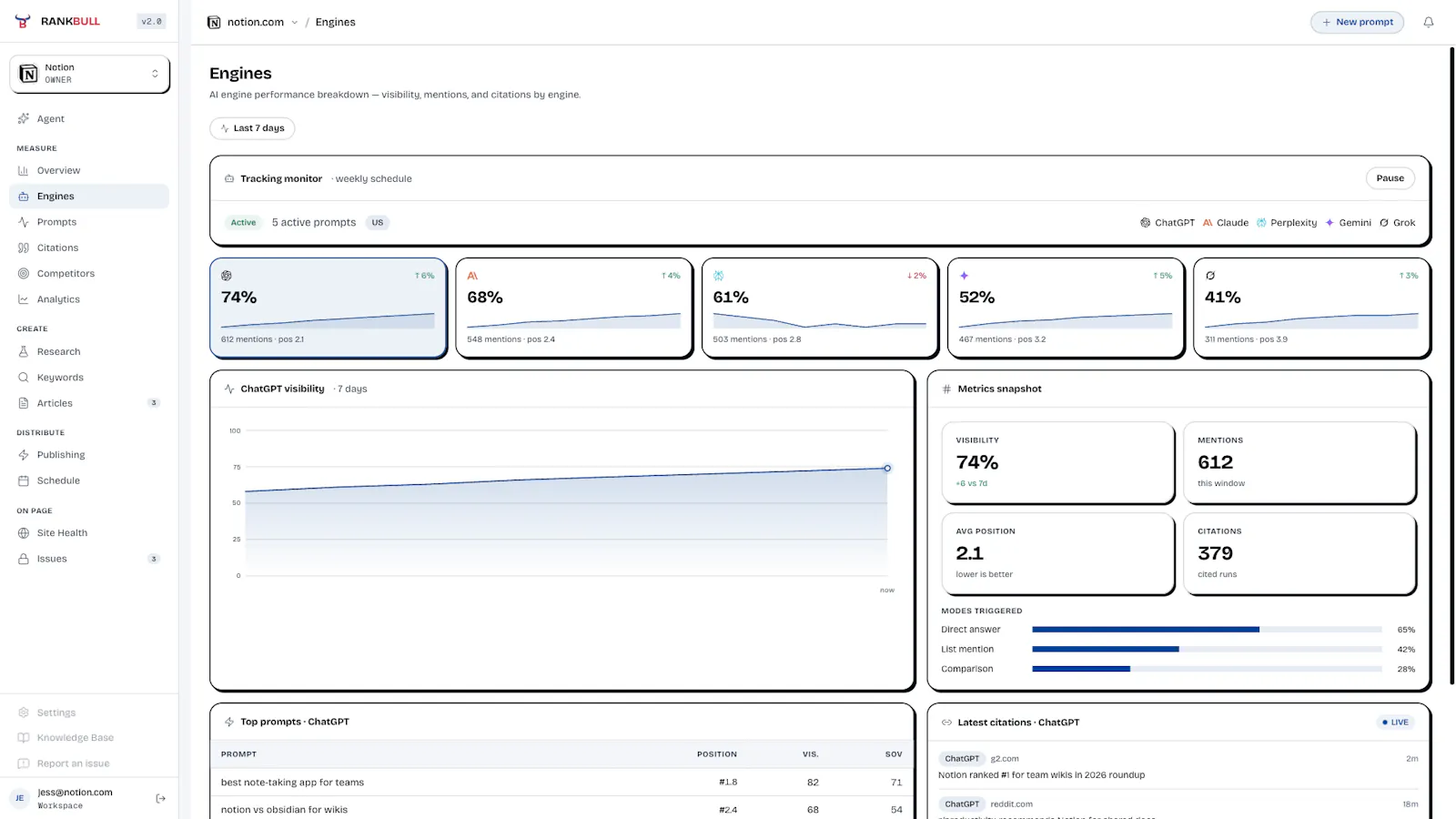Click the Report an issue icon

tap(24, 763)
